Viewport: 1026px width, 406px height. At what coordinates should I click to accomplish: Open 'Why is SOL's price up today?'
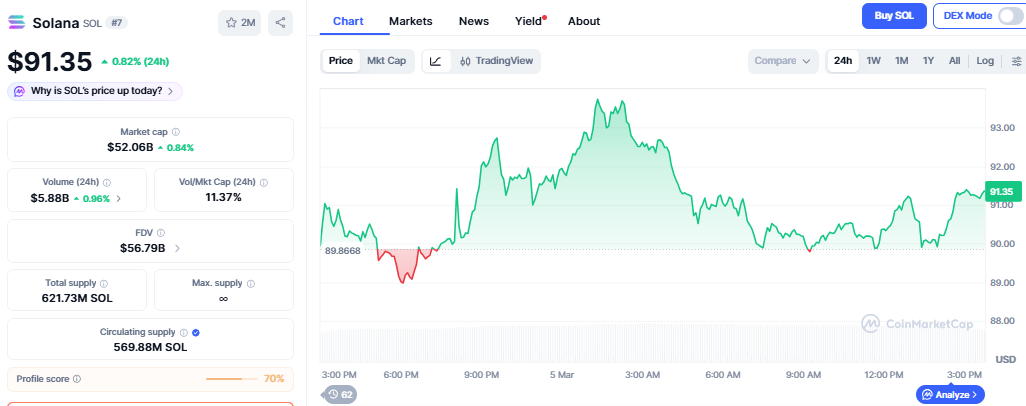tap(95, 91)
